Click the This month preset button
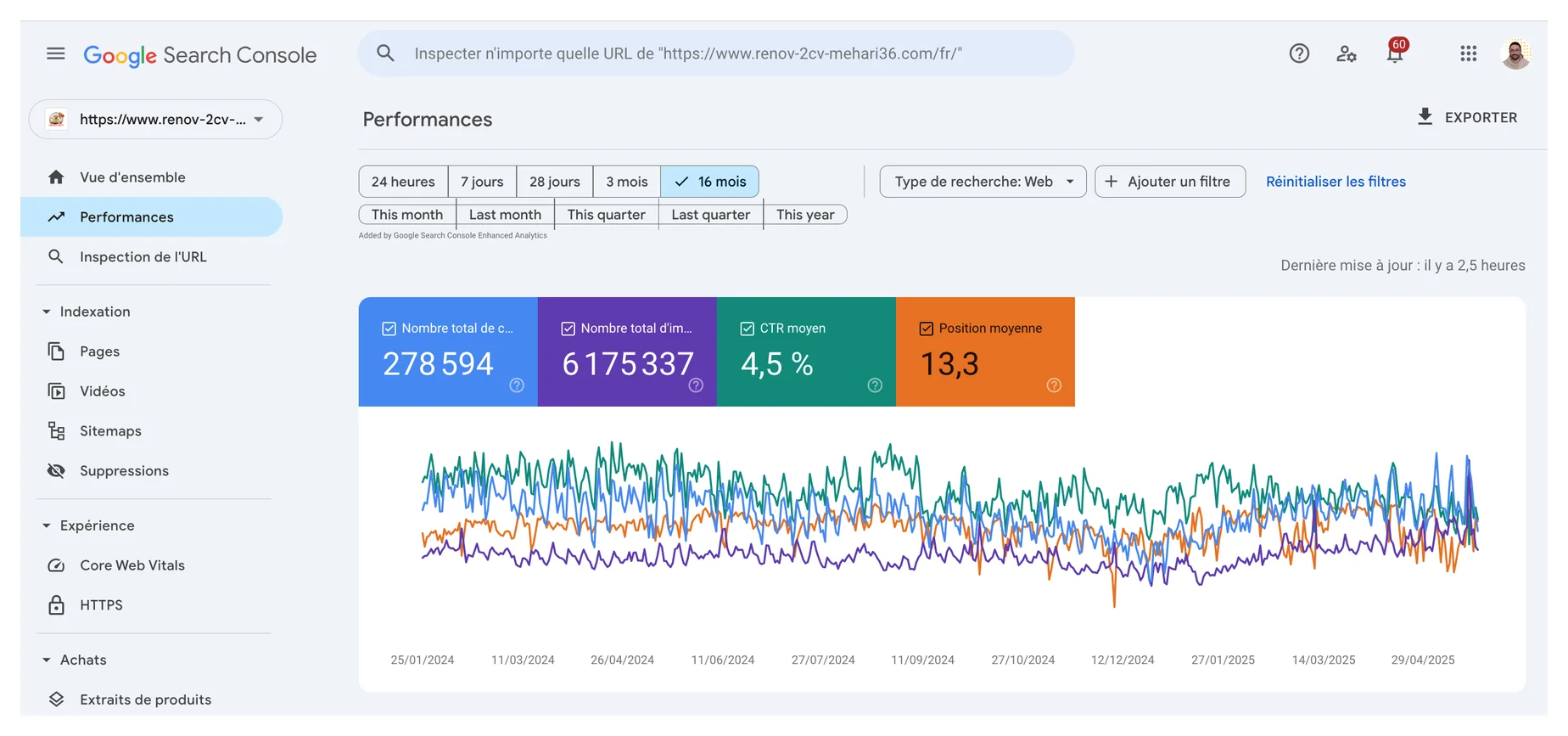1568x736 pixels. coord(407,215)
